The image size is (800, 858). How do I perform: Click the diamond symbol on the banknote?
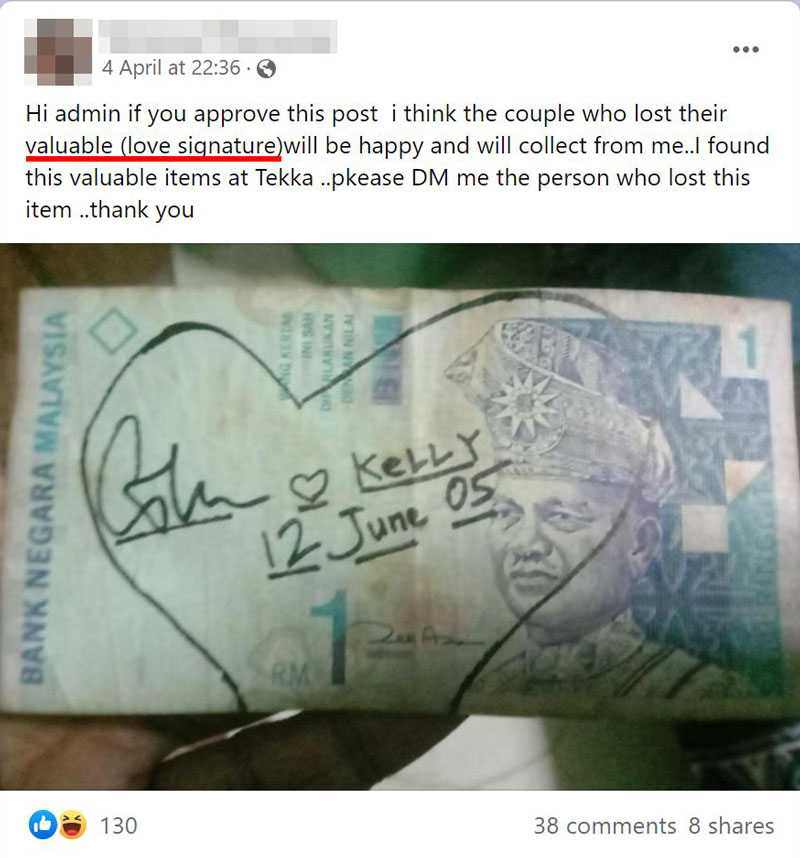pyautogui.click(x=114, y=330)
